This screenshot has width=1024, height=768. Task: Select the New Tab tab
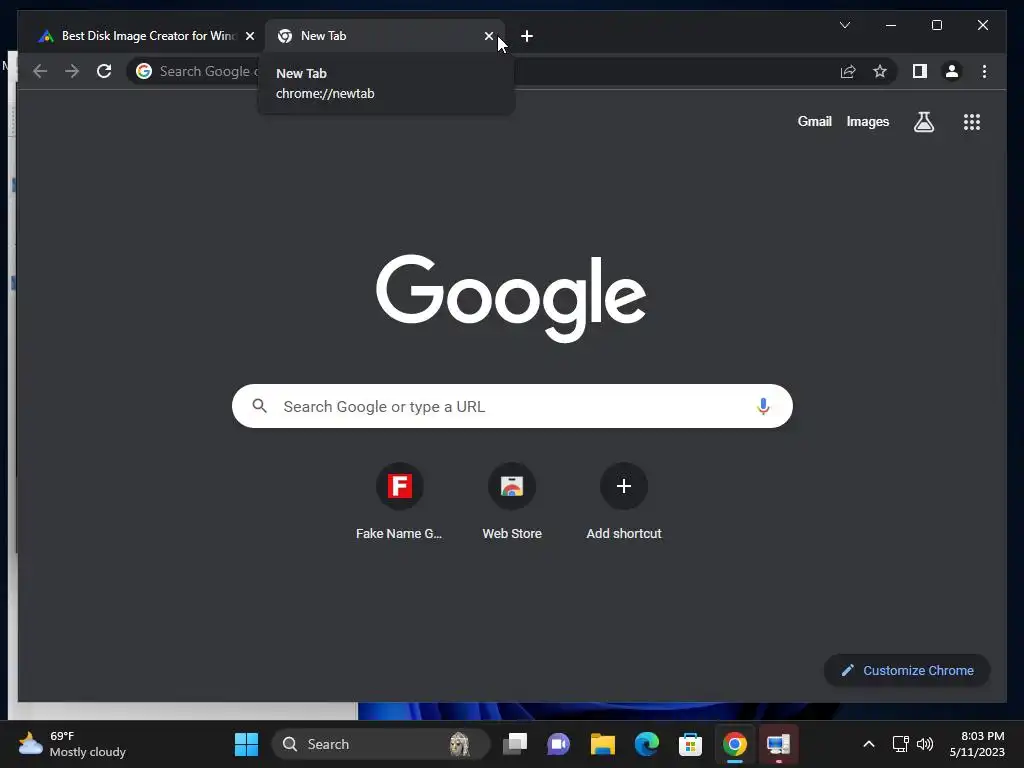tap(385, 36)
